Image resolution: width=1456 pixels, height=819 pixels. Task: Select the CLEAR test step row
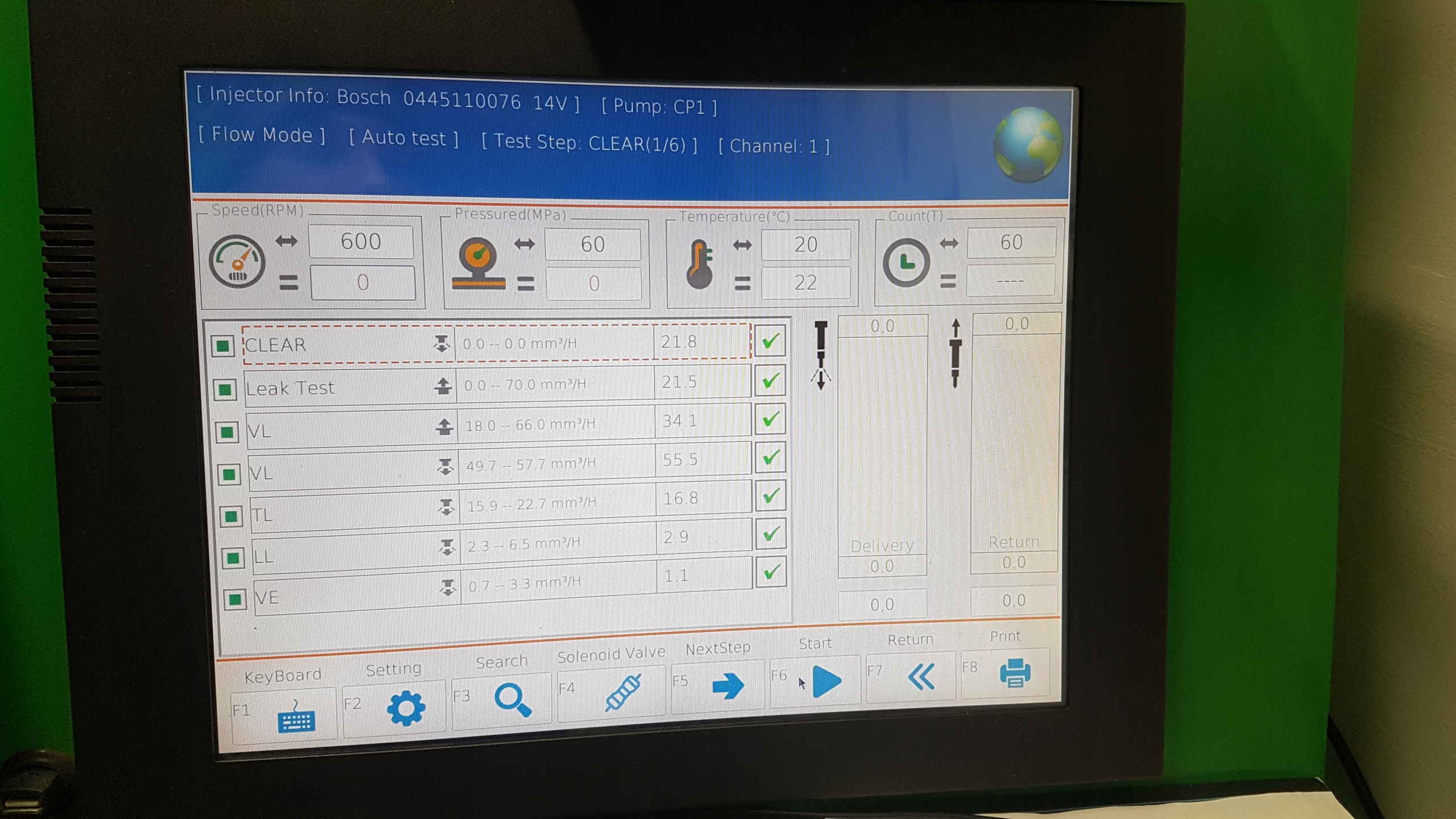[497, 343]
